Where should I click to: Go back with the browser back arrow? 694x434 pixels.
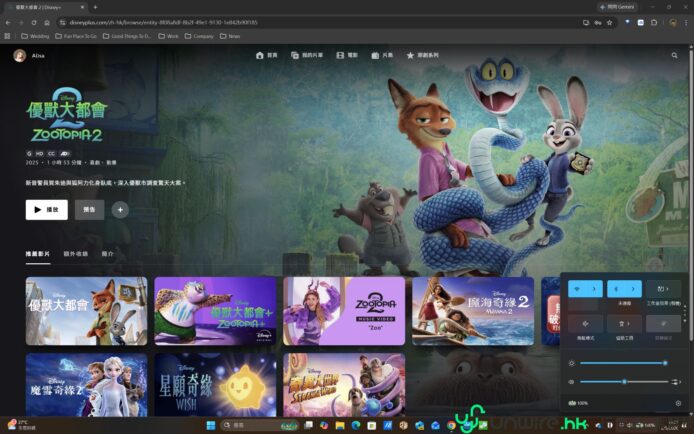tap(8, 23)
